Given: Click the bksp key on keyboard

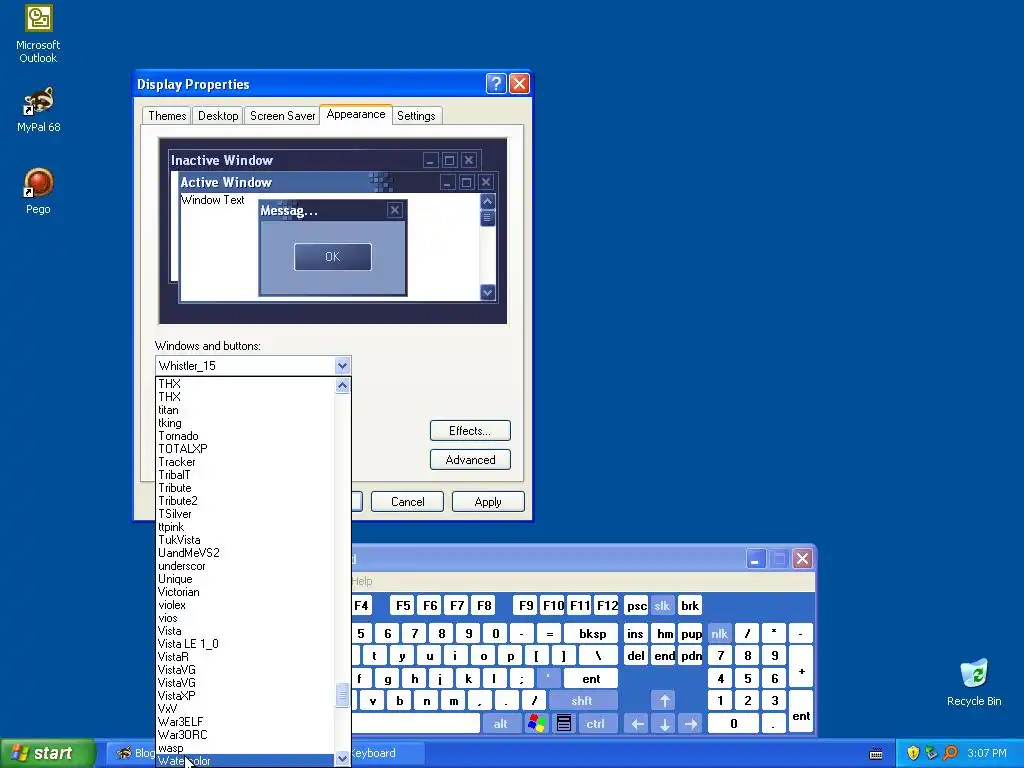Looking at the screenshot, I should pyautogui.click(x=592, y=633).
